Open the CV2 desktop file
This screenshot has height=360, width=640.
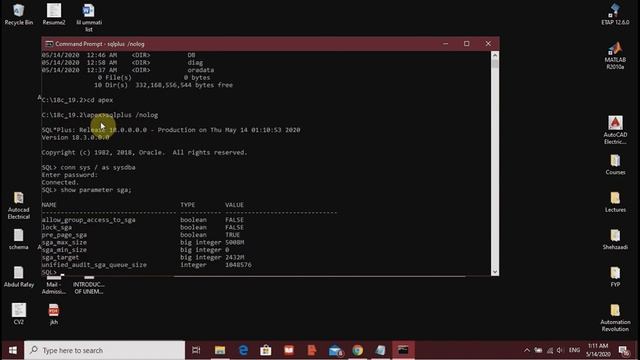pyautogui.click(x=18, y=314)
